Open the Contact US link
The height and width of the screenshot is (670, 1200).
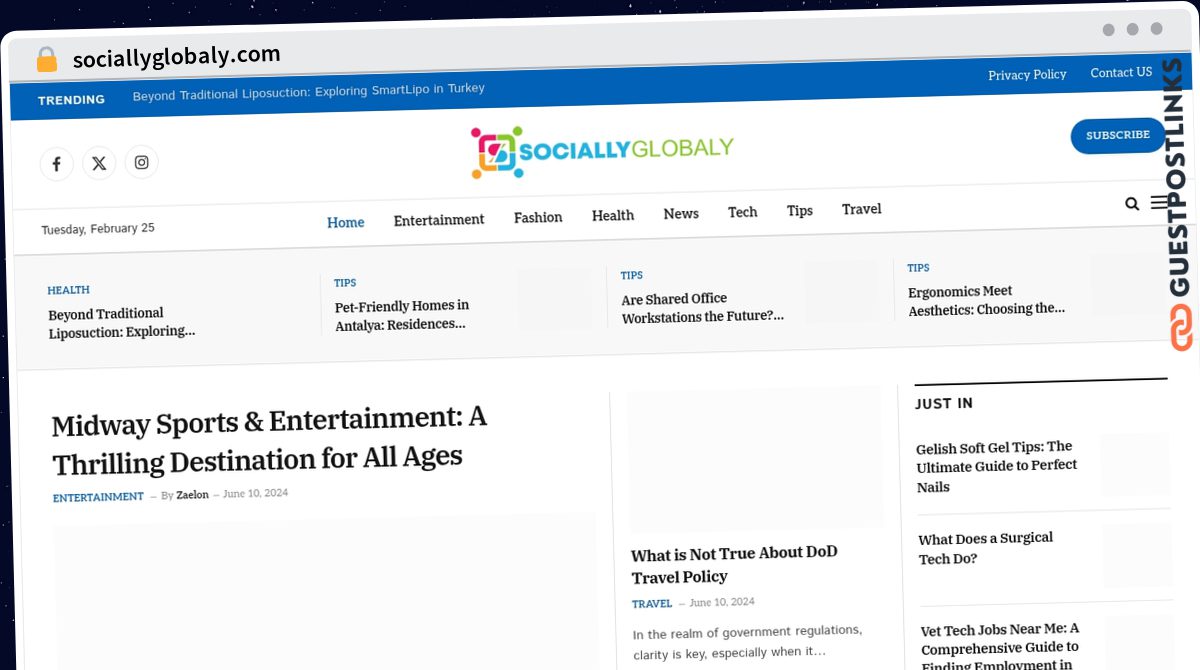click(1121, 73)
